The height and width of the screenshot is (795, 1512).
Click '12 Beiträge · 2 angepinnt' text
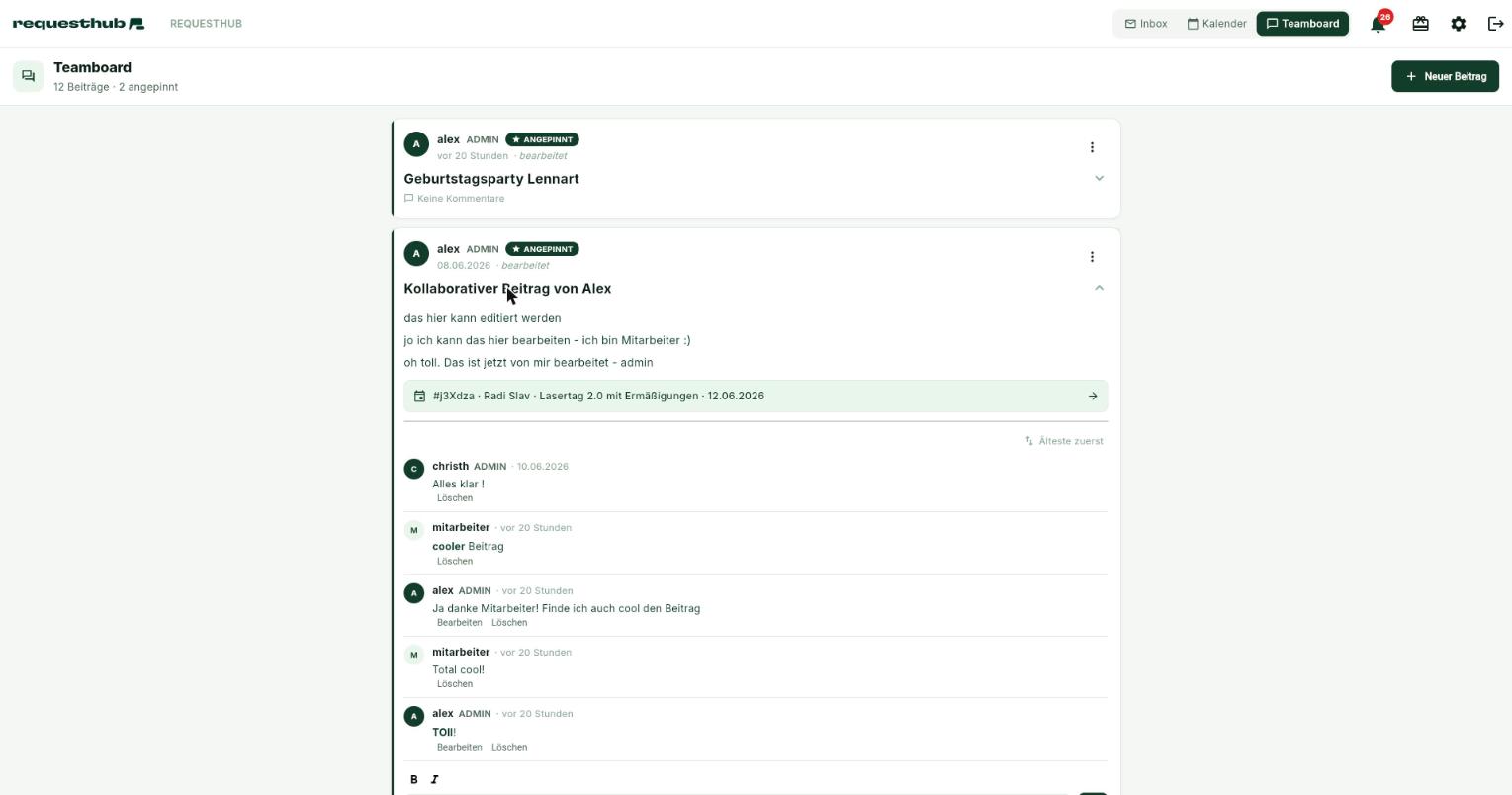(x=116, y=87)
